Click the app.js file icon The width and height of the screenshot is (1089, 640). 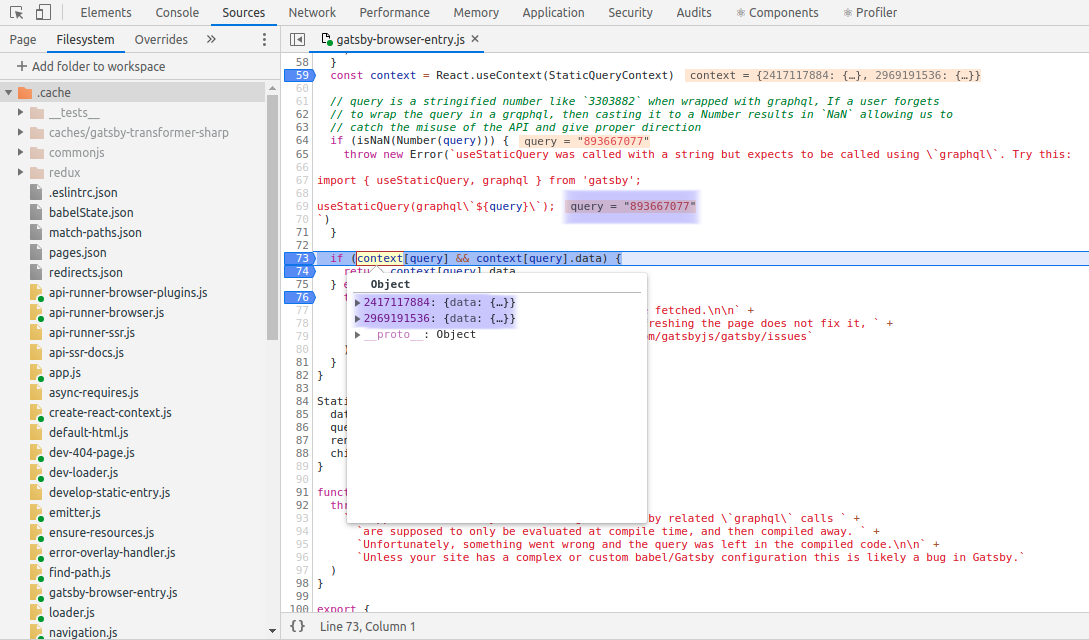pyautogui.click(x=36, y=373)
